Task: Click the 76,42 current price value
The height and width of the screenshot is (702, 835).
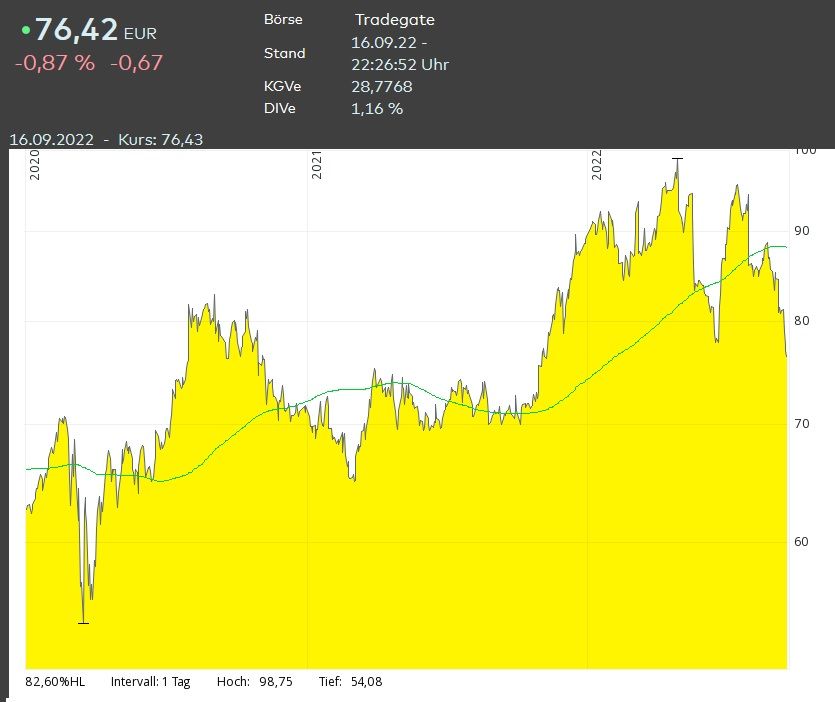Action: click(x=76, y=29)
